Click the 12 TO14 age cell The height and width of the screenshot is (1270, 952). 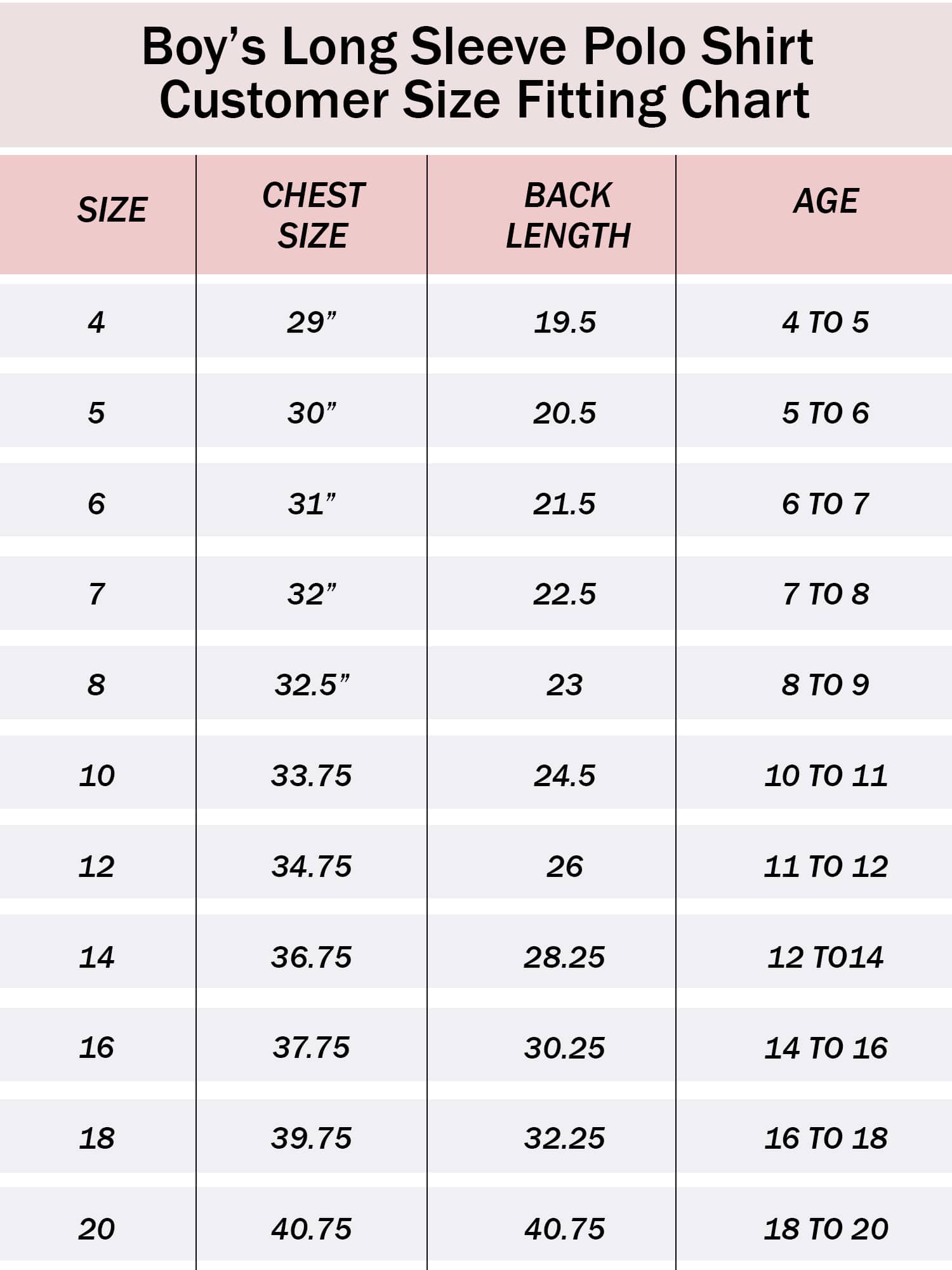826,957
